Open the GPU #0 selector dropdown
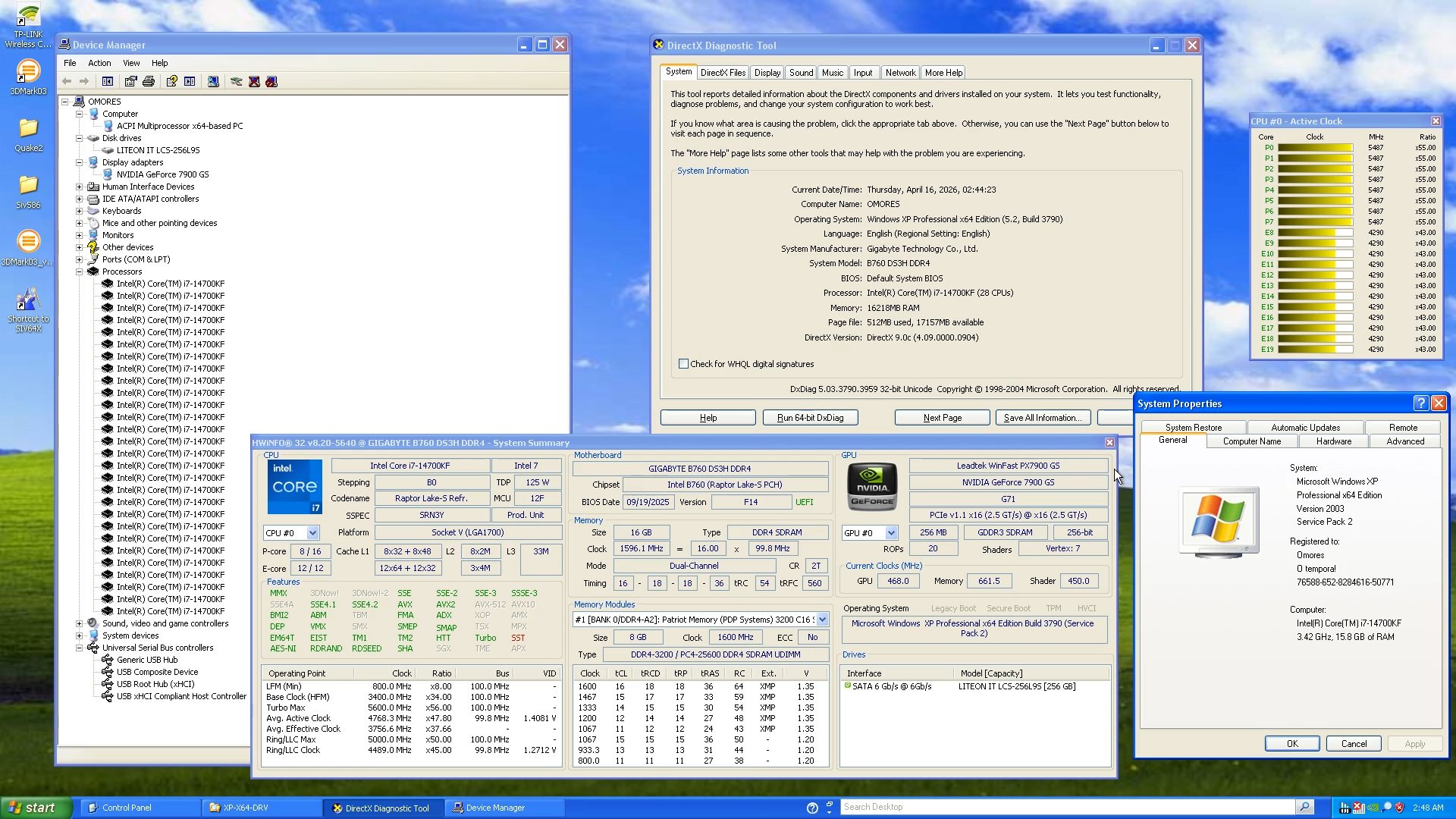 pos(891,533)
